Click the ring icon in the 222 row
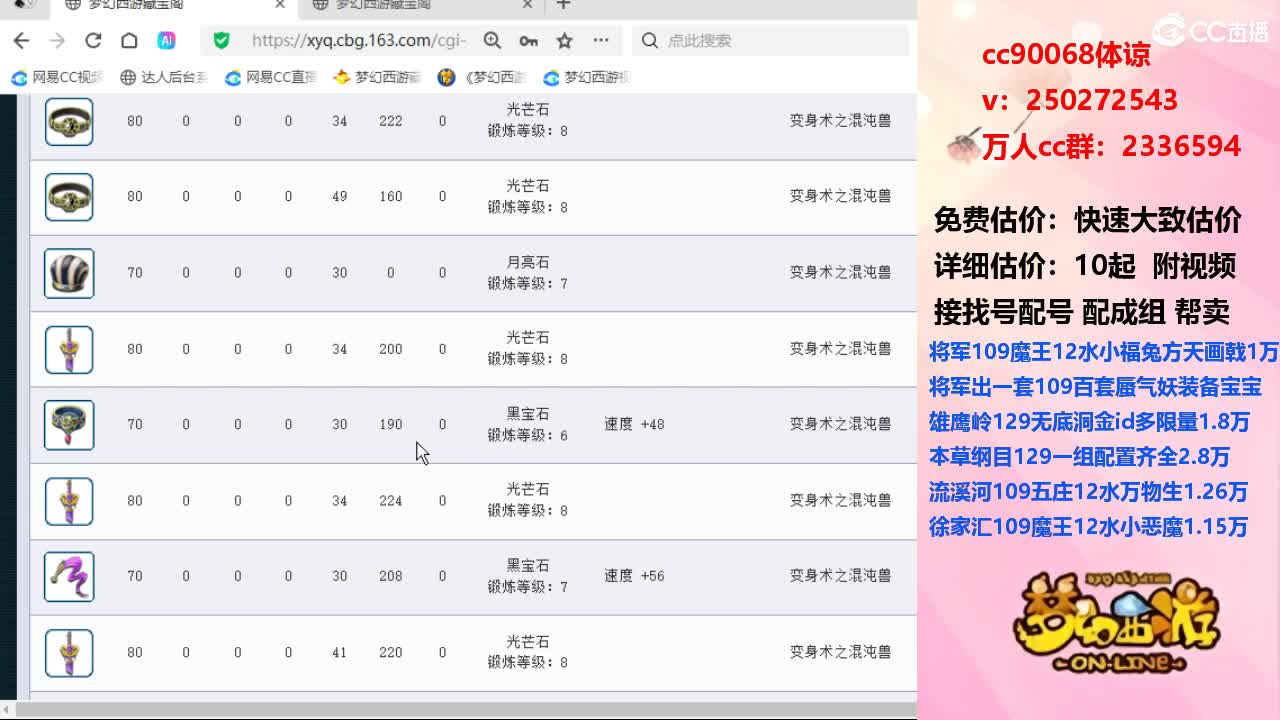1280x720 pixels. (x=69, y=121)
